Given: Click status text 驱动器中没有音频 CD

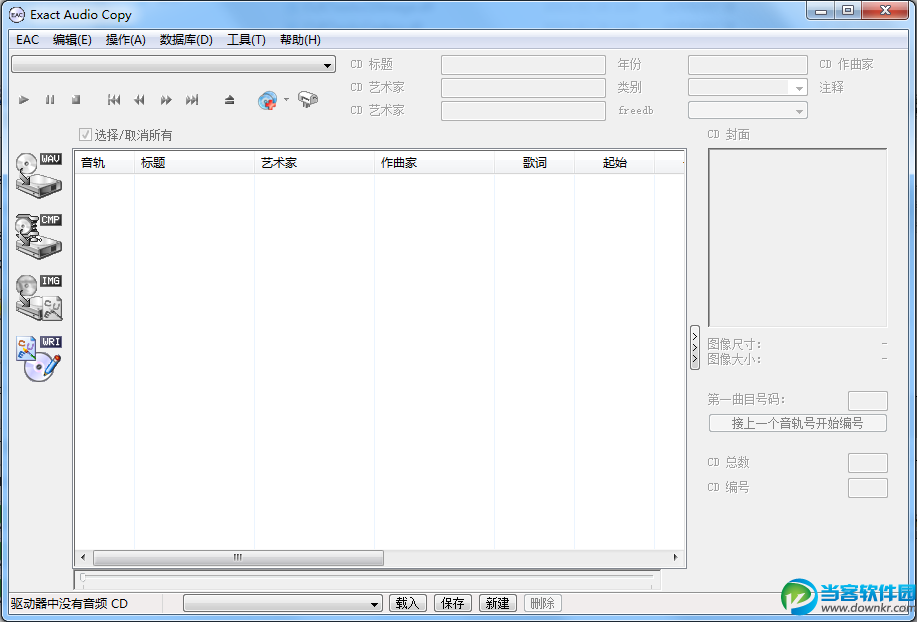Looking at the screenshot, I should (69, 603).
